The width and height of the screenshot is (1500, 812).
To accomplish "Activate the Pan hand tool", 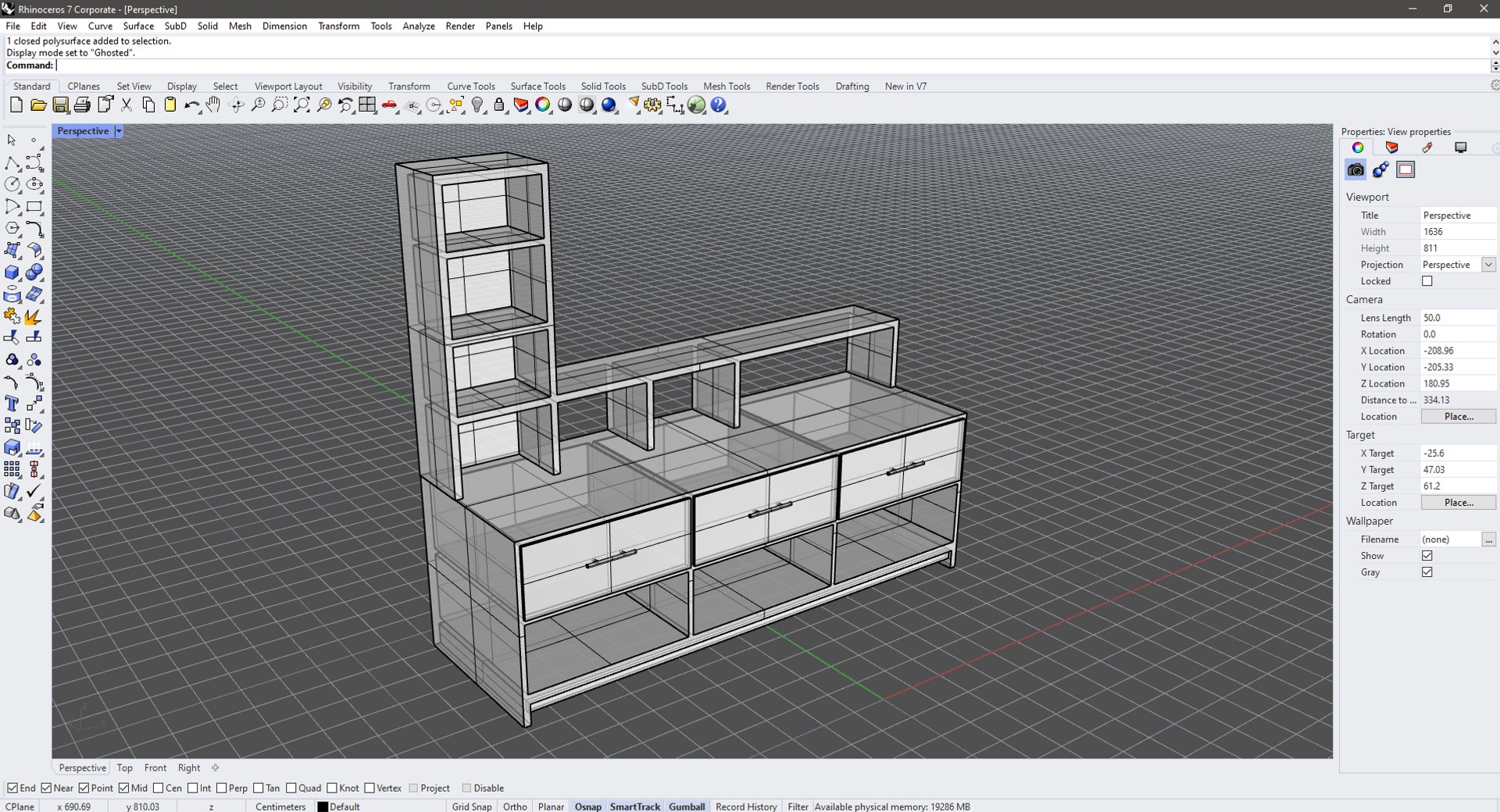I will (213, 105).
